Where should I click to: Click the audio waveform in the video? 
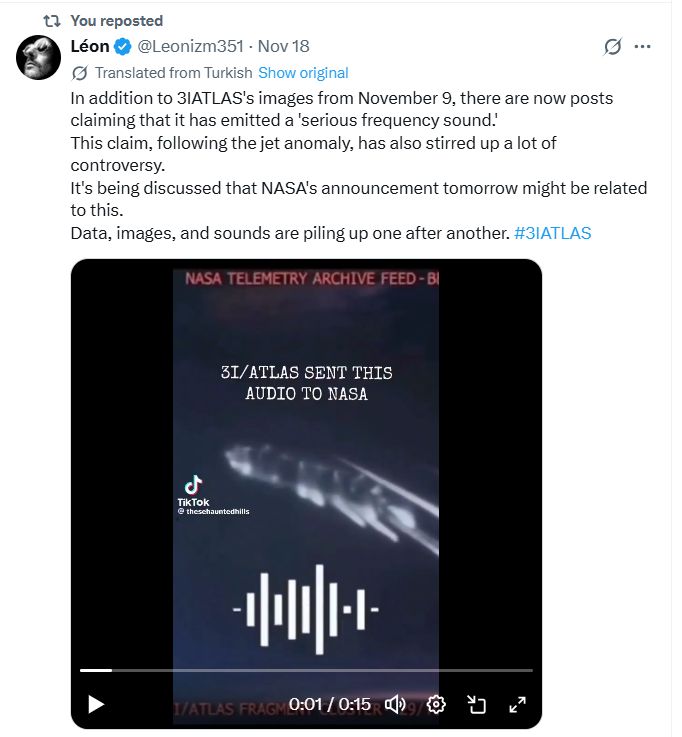coord(306,607)
